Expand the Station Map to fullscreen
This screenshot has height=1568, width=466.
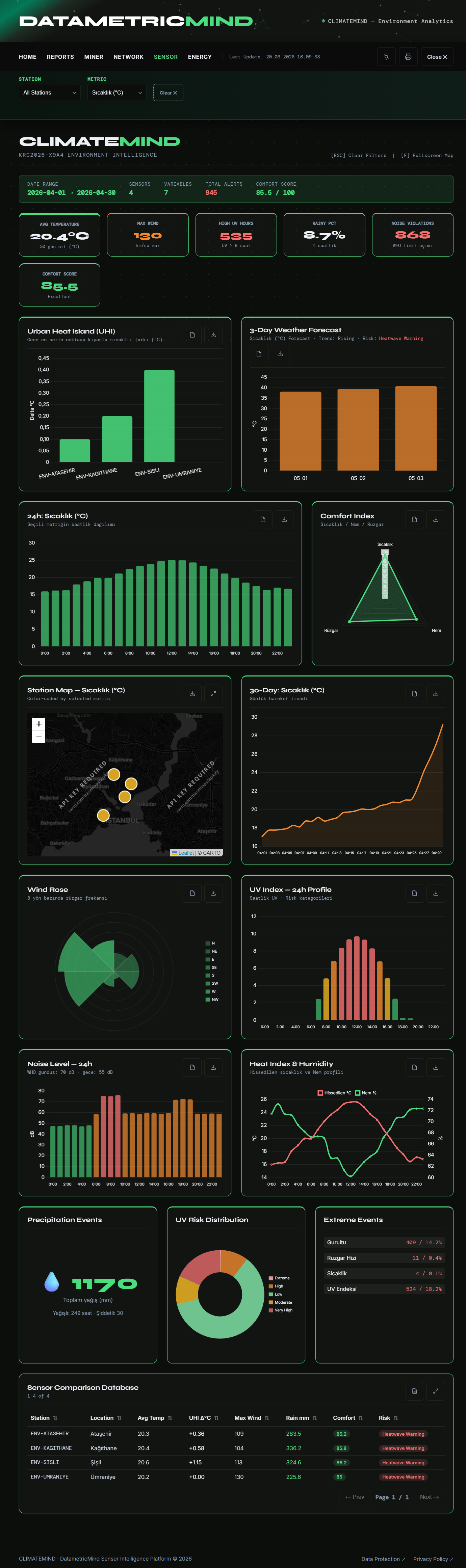(x=213, y=693)
